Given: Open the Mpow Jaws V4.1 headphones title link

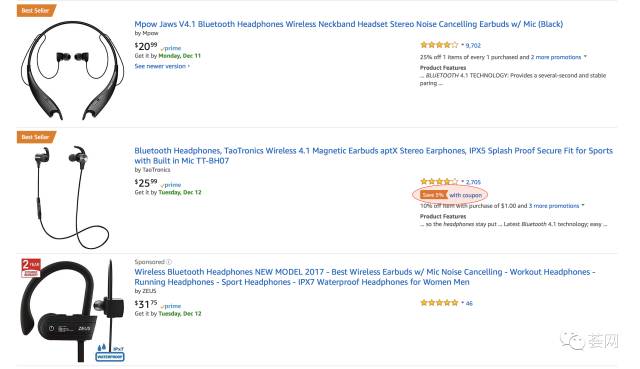Looking at the screenshot, I should 349,24.
